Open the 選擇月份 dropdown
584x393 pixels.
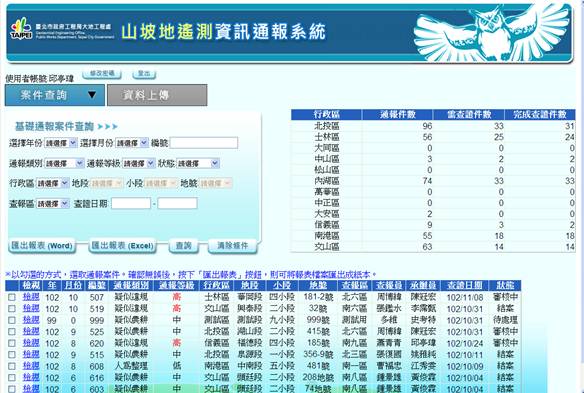click(132, 143)
